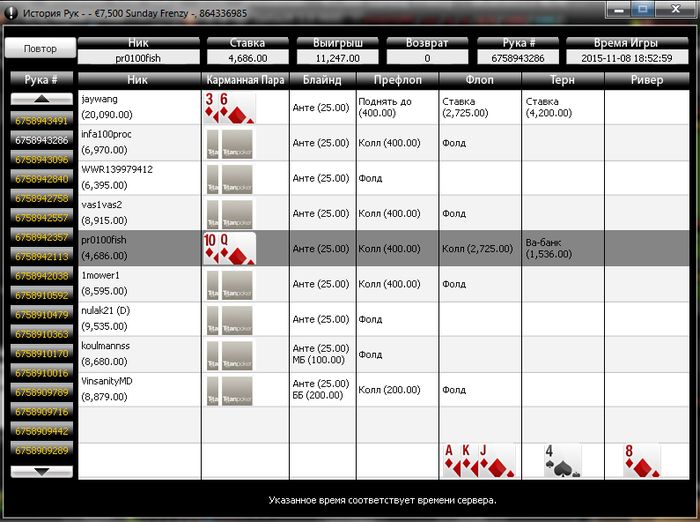Open hand 6758909716
This screenshot has height=522, width=700.
coord(42,412)
